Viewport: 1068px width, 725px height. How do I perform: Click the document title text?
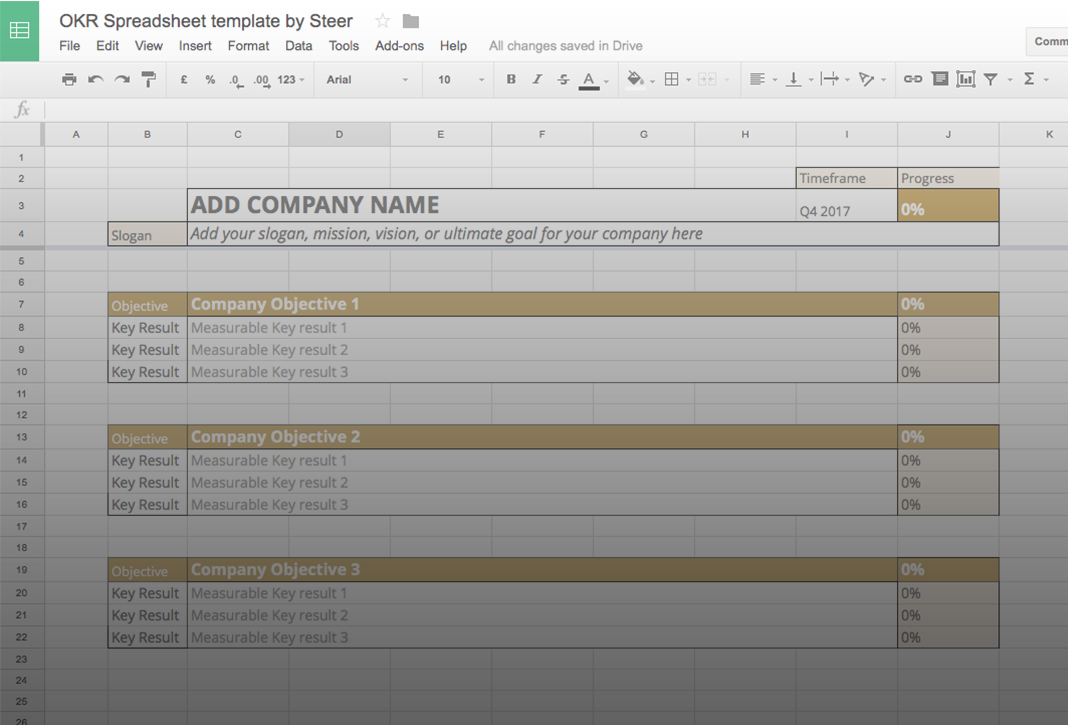pos(206,21)
